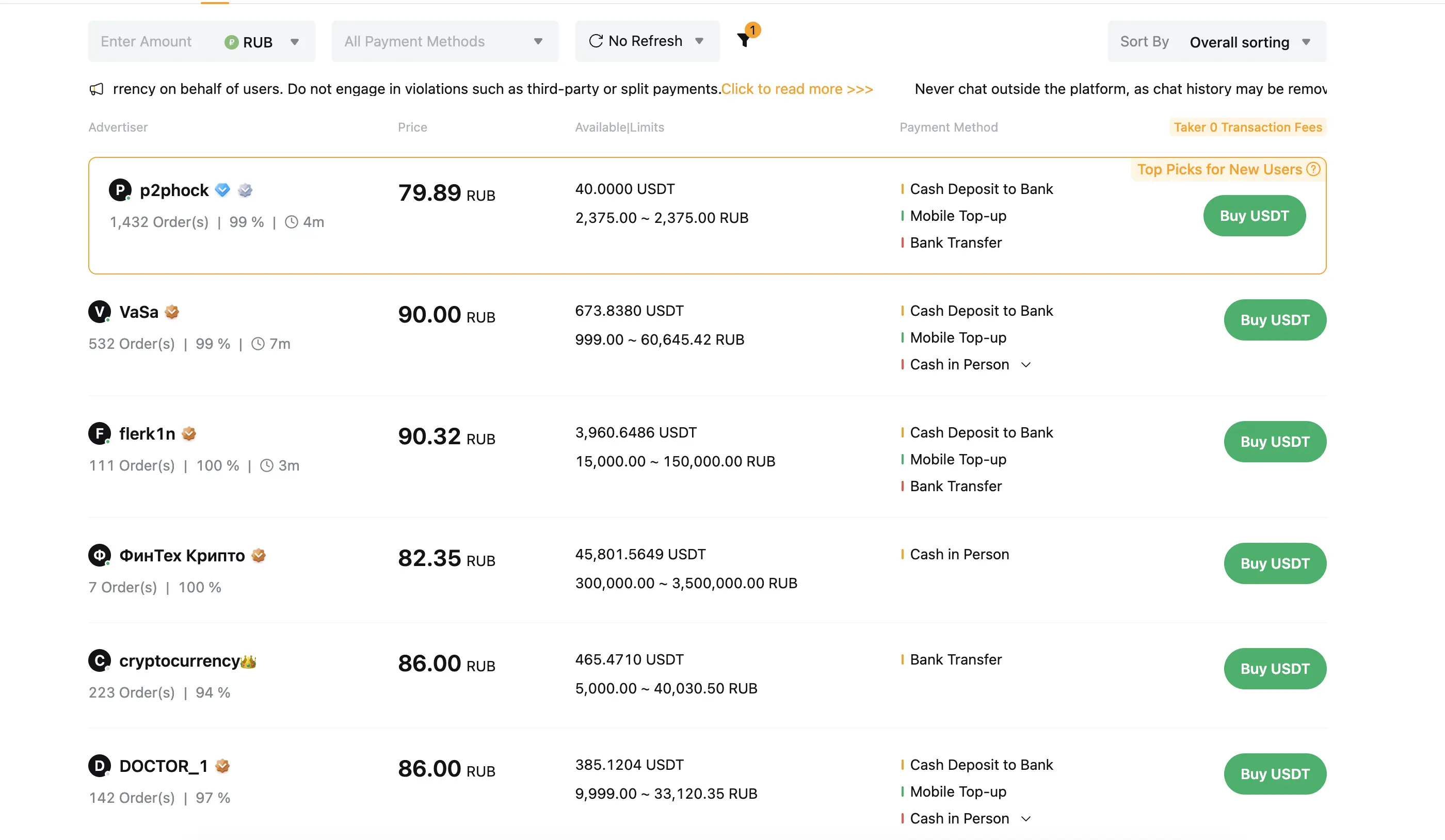Click the p2phock avatar icon
This screenshot has height=840, width=1445.
(120, 190)
